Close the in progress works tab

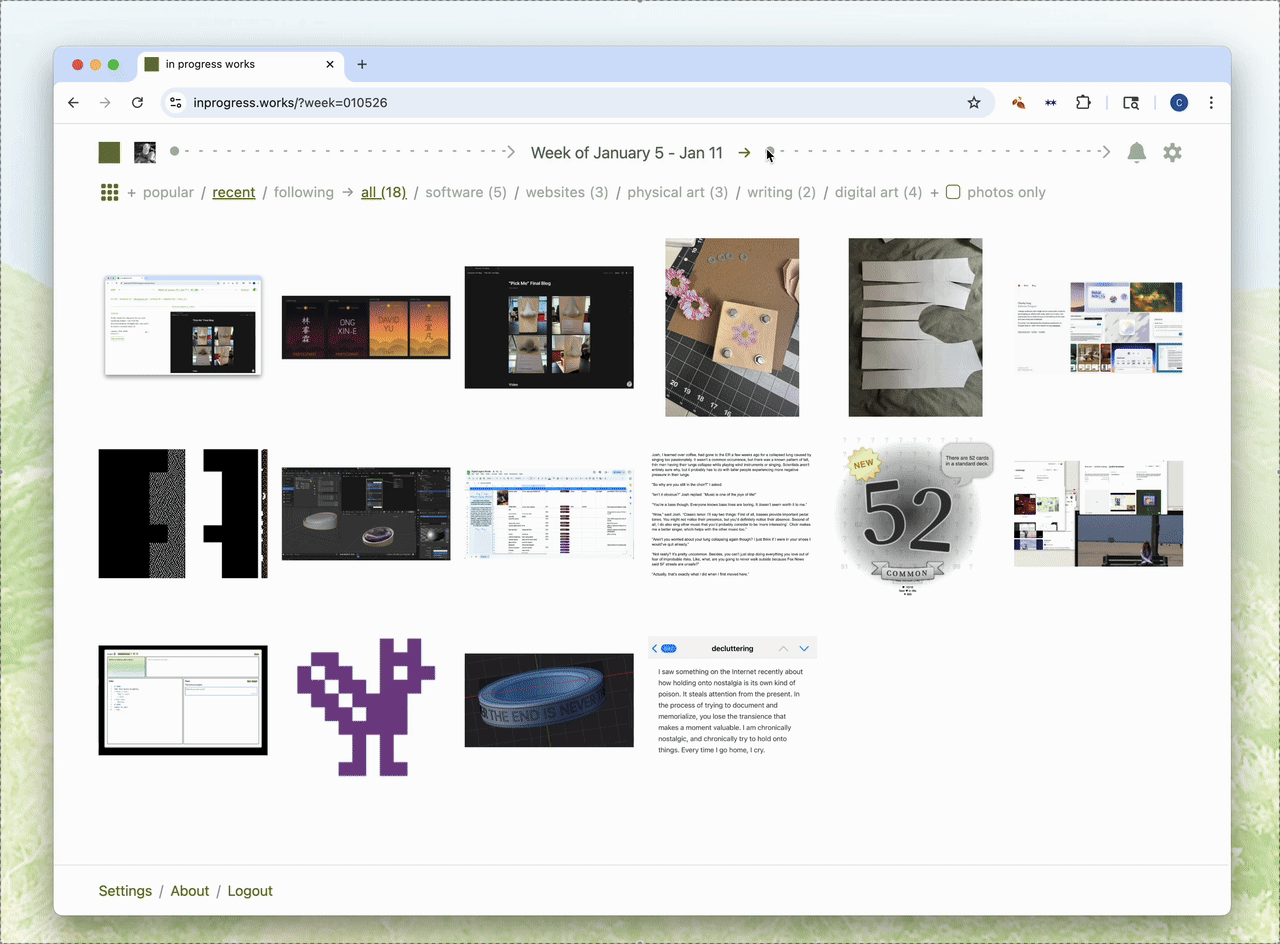[x=330, y=64]
